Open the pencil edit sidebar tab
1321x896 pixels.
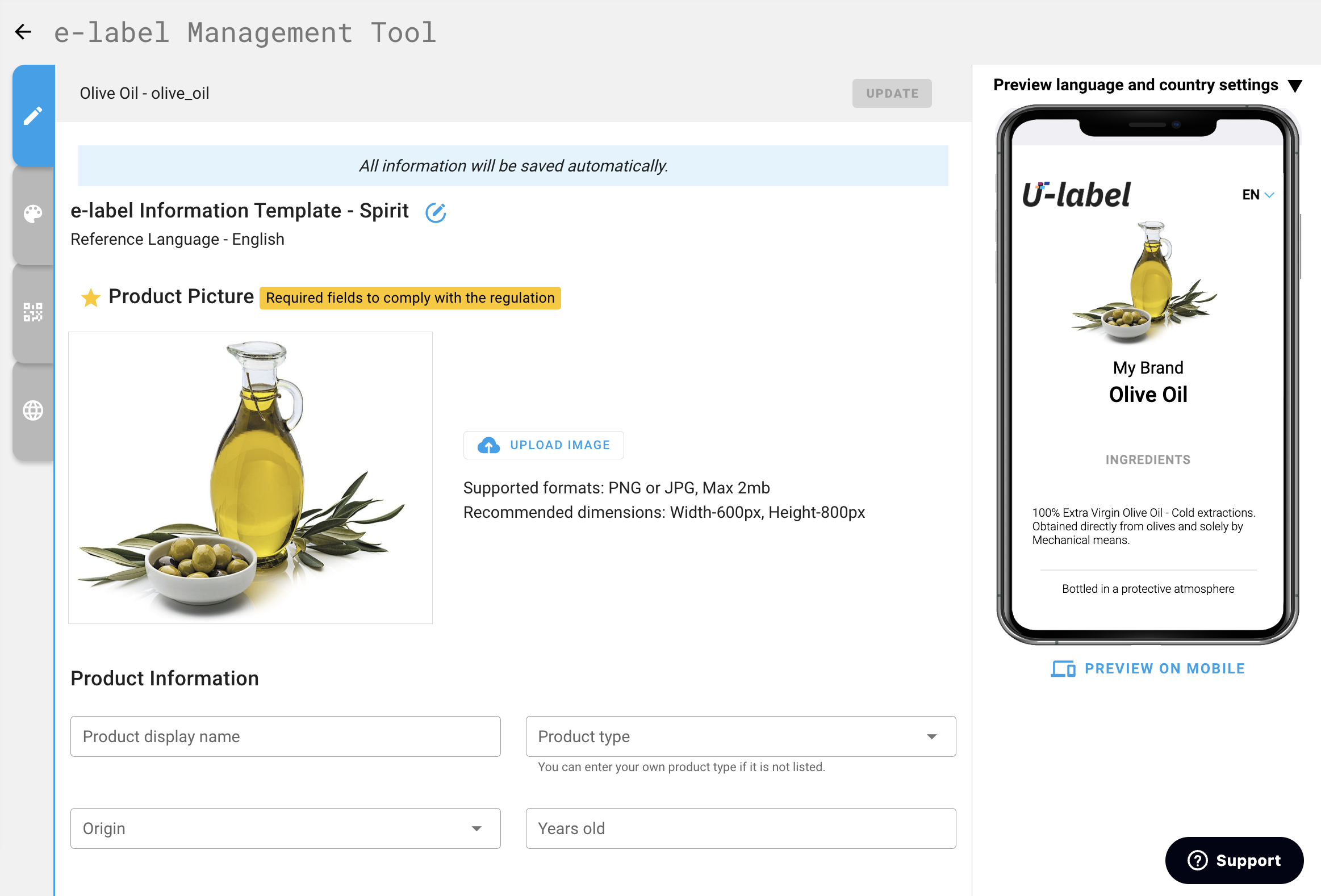(x=33, y=115)
